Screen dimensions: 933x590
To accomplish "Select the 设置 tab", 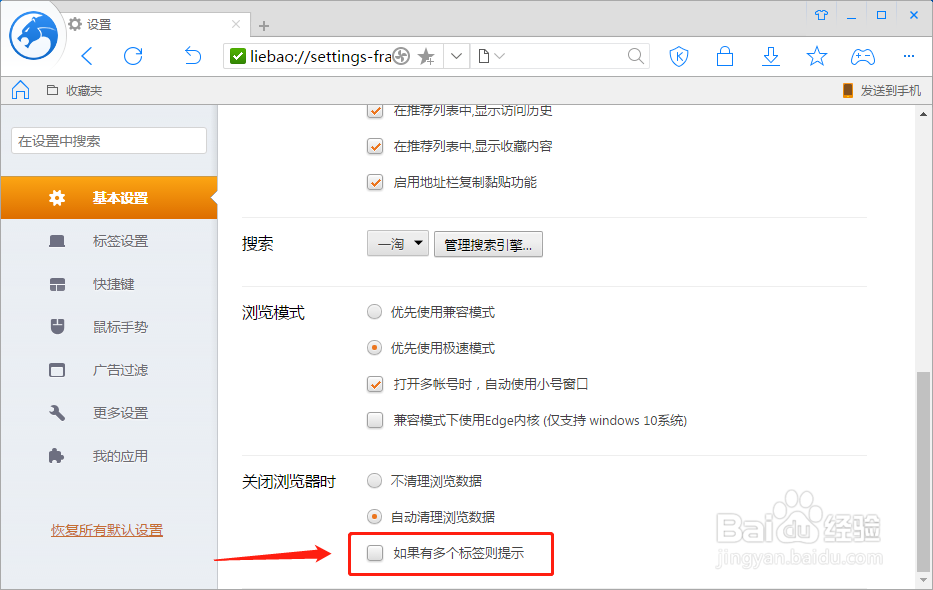I will click(x=155, y=24).
